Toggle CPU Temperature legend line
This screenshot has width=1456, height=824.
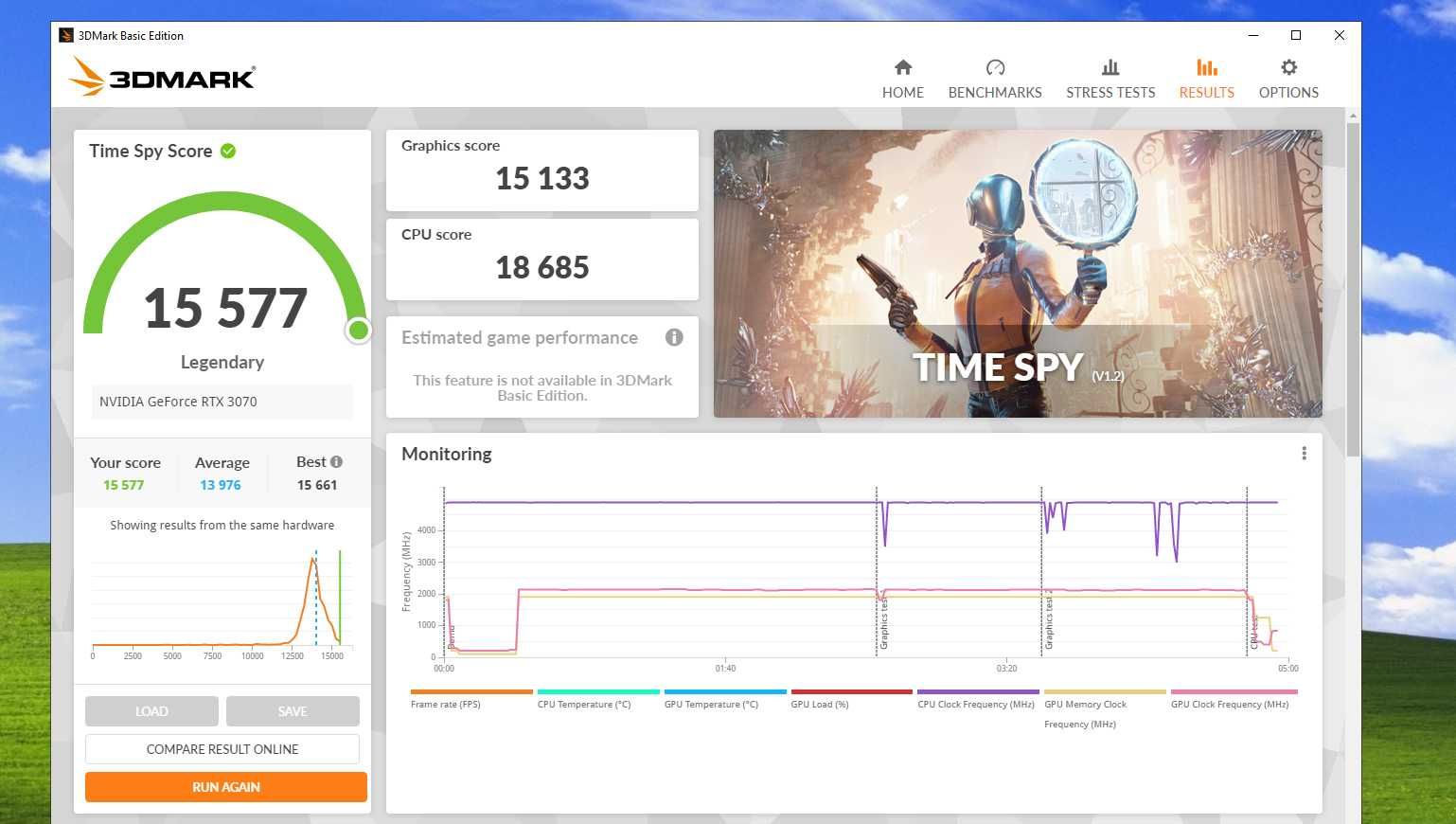pyautogui.click(x=597, y=699)
